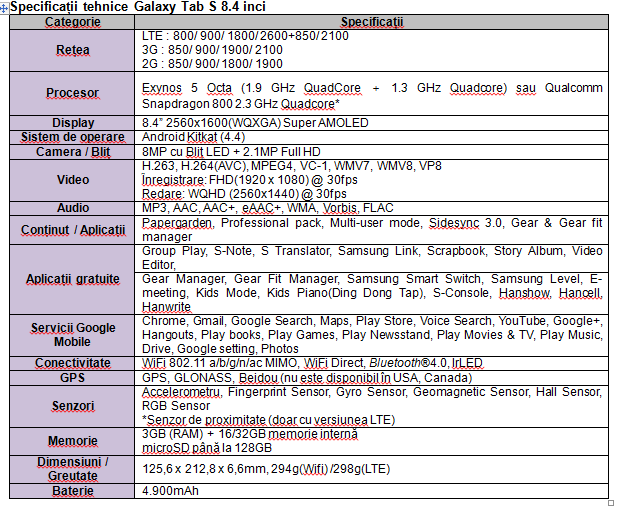Select the 'Display' category cell
The image size is (623, 515).
tap(72, 123)
